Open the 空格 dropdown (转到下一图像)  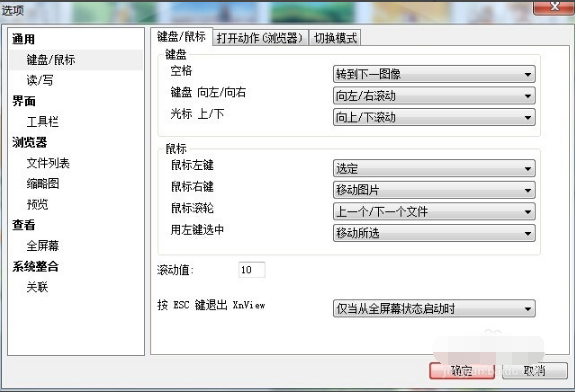tap(434, 74)
